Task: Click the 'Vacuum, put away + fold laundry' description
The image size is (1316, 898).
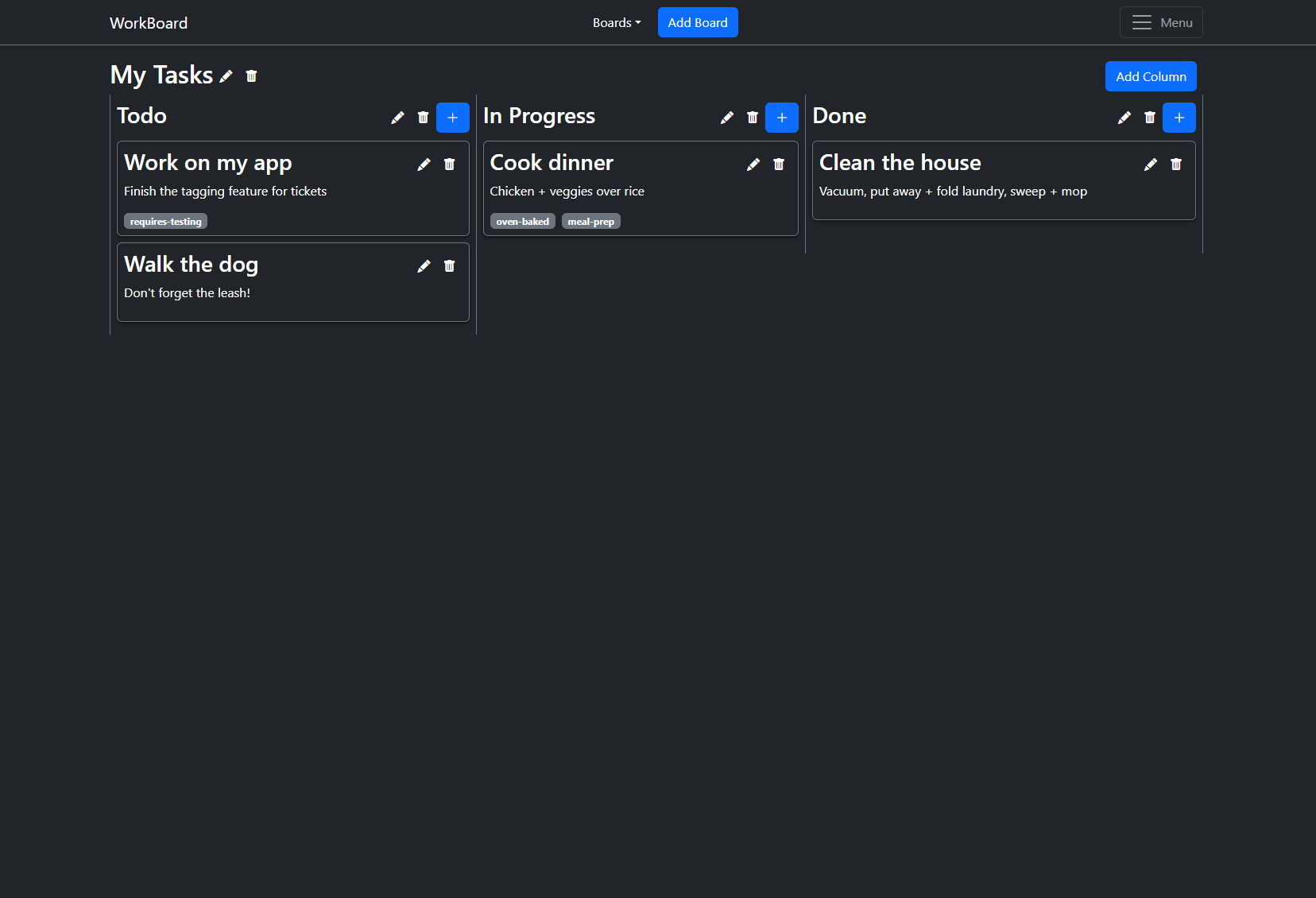Action: click(953, 192)
